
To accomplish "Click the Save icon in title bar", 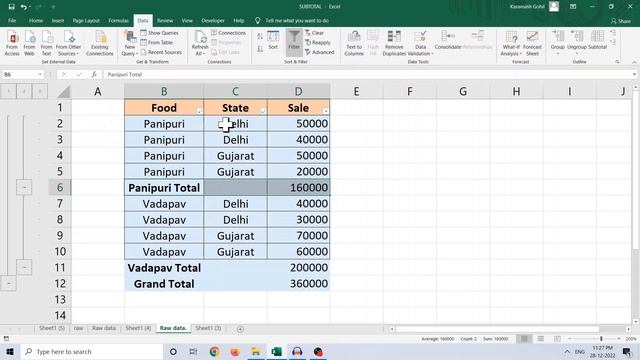I will (11, 7).
